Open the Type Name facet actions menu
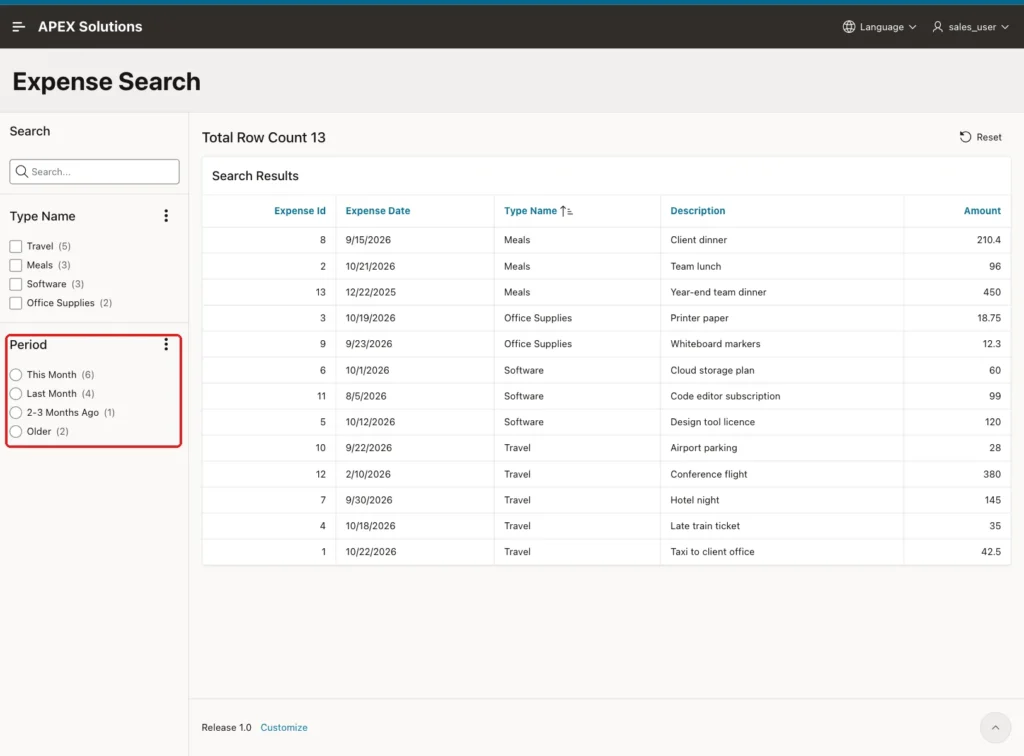Image resolution: width=1024 pixels, height=756 pixels. (x=166, y=216)
